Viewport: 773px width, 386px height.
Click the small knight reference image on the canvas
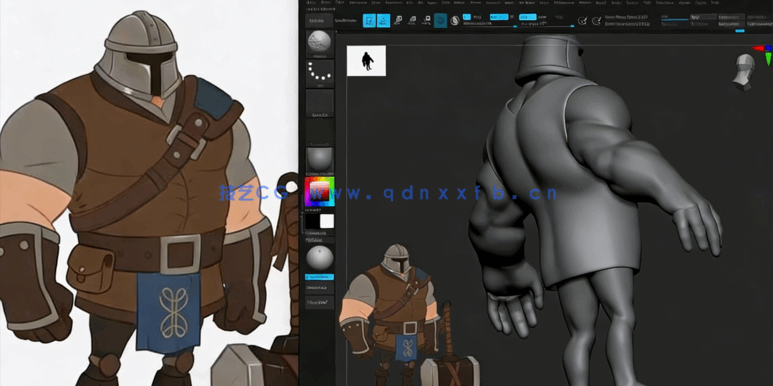(x=409, y=315)
